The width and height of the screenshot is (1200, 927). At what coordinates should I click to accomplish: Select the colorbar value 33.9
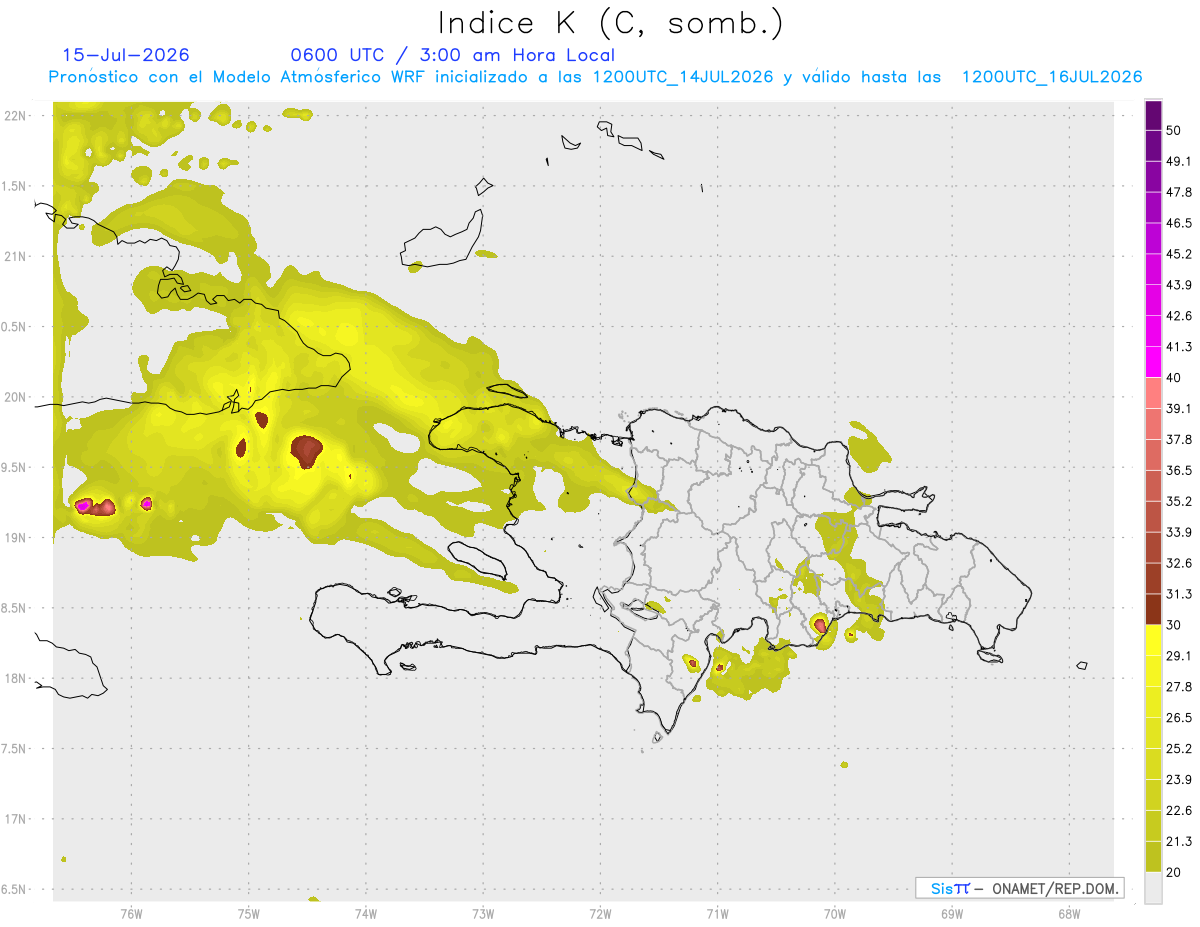[1179, 532]
